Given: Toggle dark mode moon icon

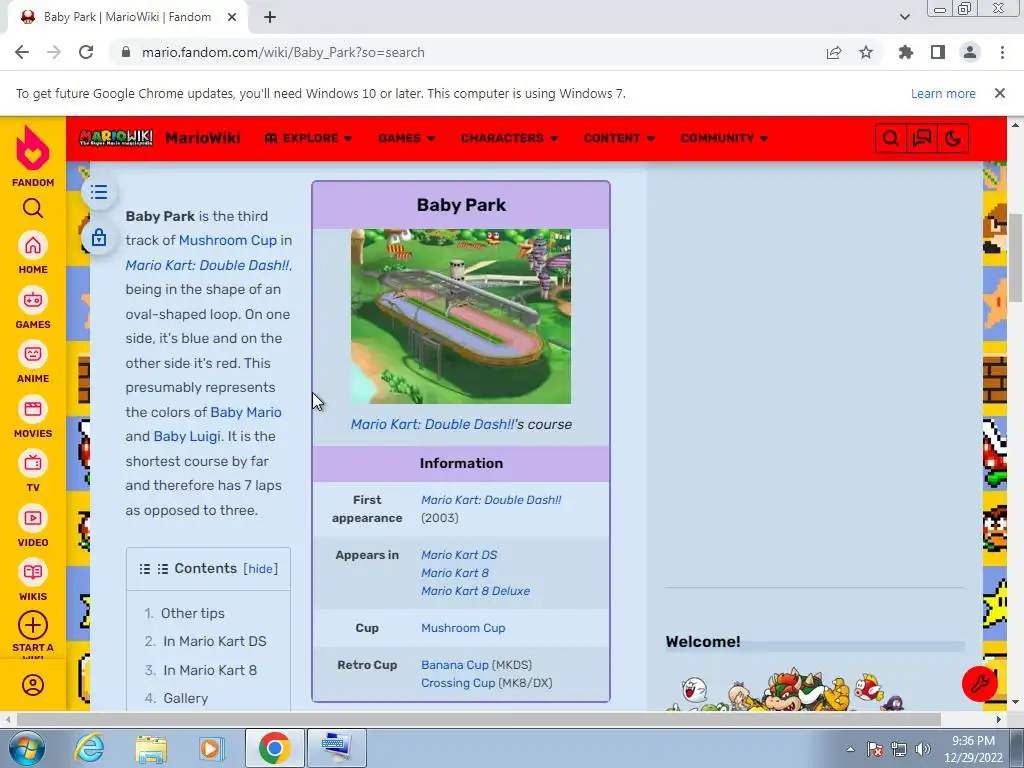Looking at the screenshot, I should coord(953,138).
